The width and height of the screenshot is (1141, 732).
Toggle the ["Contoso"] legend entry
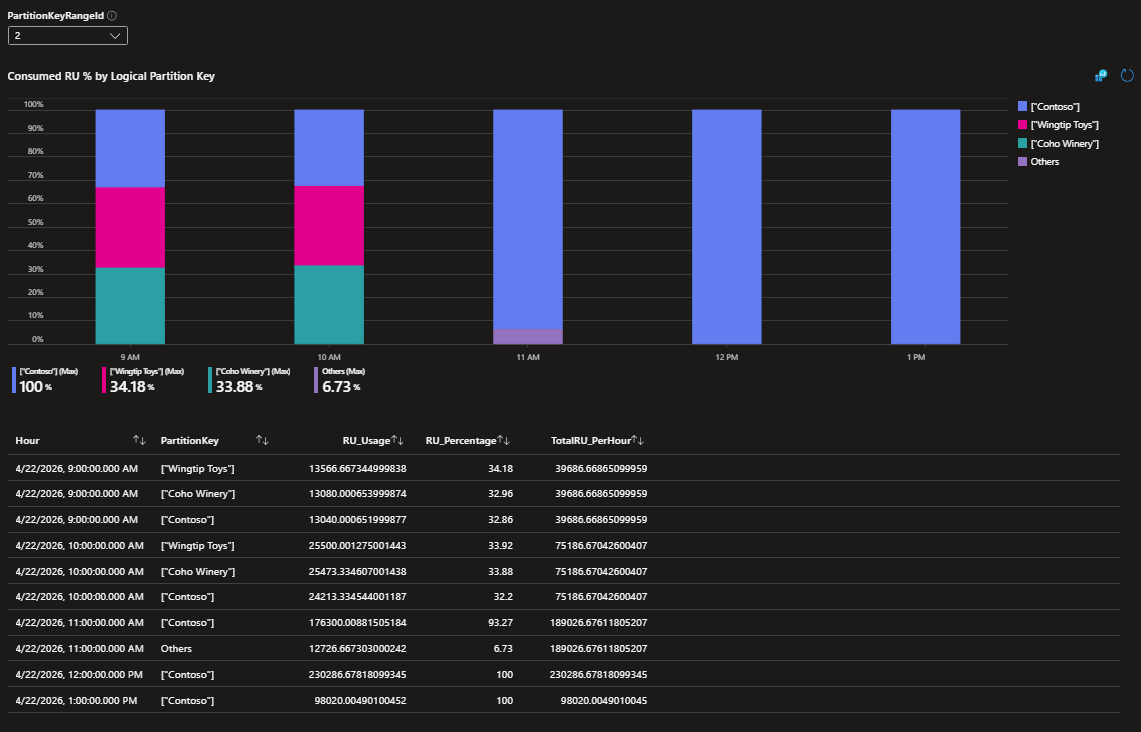1049,106
